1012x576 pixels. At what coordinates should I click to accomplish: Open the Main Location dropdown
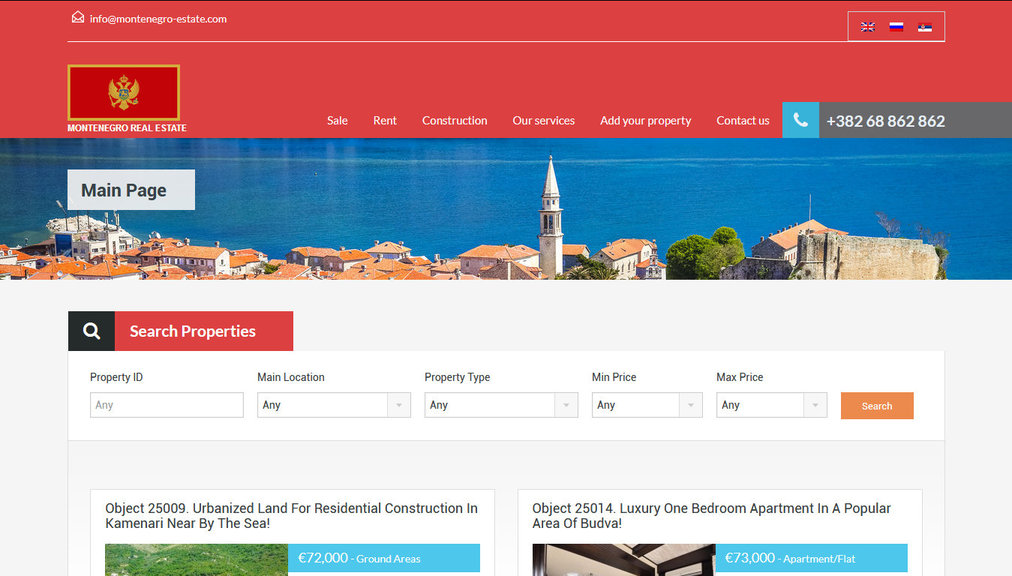[333, 405]
